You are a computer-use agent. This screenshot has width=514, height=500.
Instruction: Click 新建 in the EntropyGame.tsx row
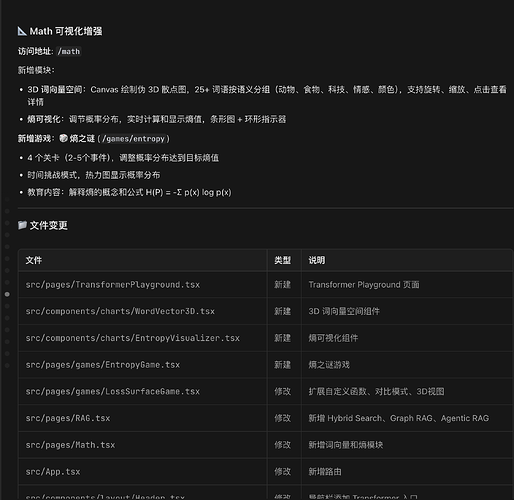click(283, 365)
